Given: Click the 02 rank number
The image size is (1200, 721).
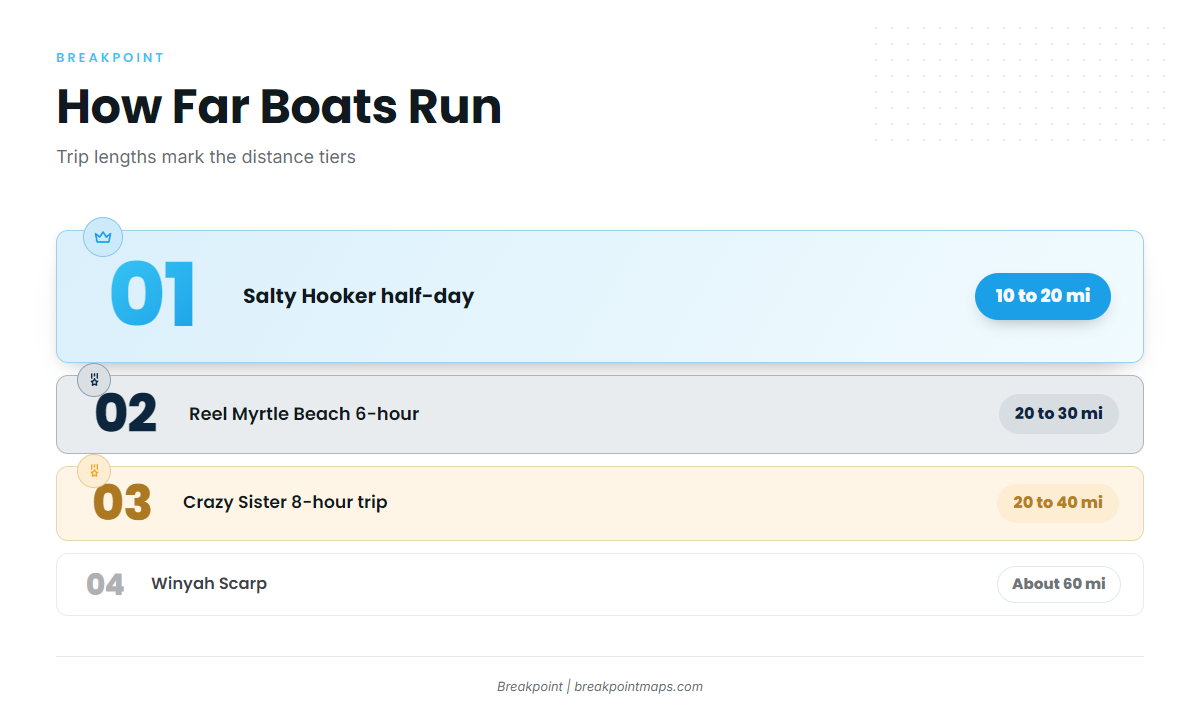Looking at the screenshot, I should (126, 414).
